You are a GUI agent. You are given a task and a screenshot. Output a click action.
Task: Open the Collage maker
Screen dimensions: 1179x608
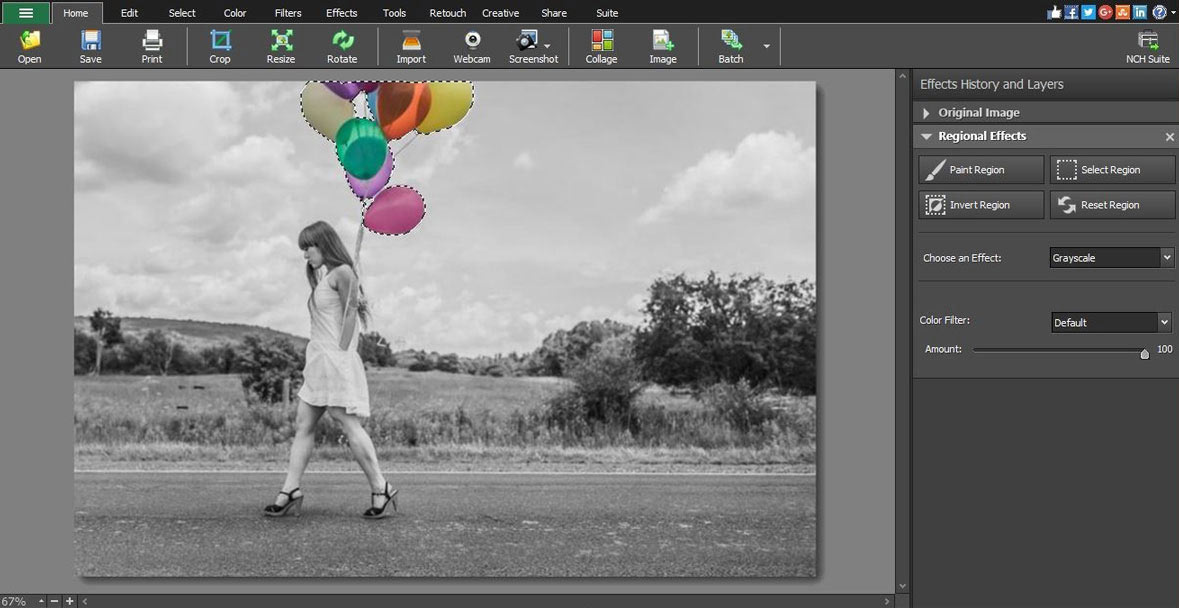coord(601,41)
